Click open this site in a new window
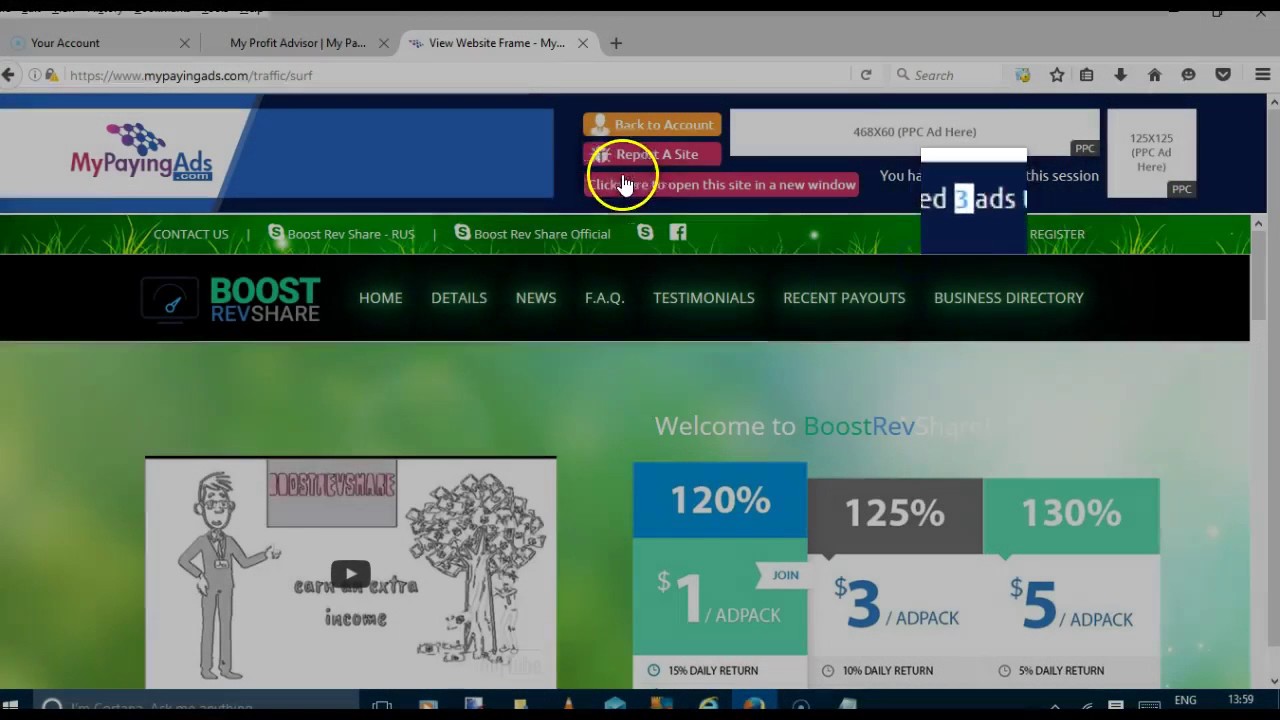This screenshot has width=1280, height=720. click(x=721, y=185)
